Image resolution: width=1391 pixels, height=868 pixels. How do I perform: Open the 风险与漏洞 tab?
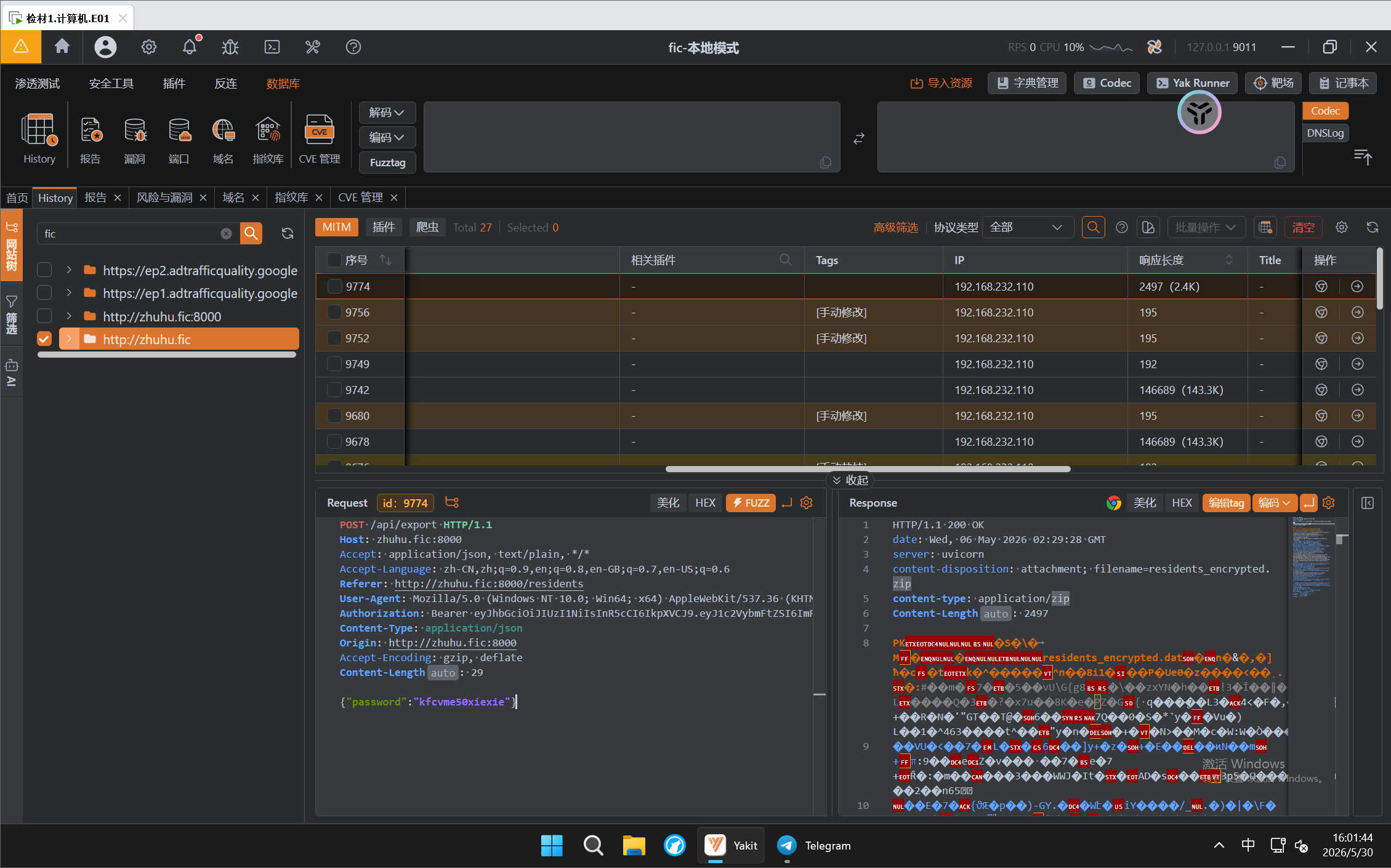164,198
